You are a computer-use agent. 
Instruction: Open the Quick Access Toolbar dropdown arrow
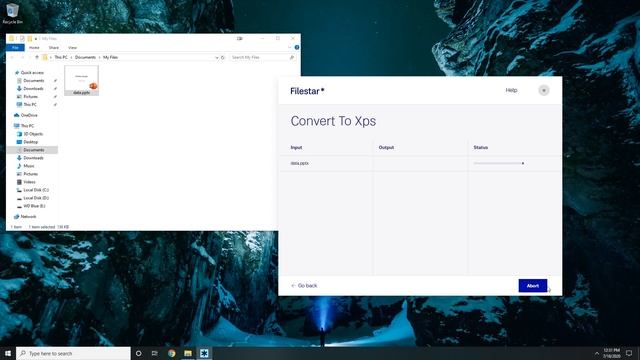point(36,39)
